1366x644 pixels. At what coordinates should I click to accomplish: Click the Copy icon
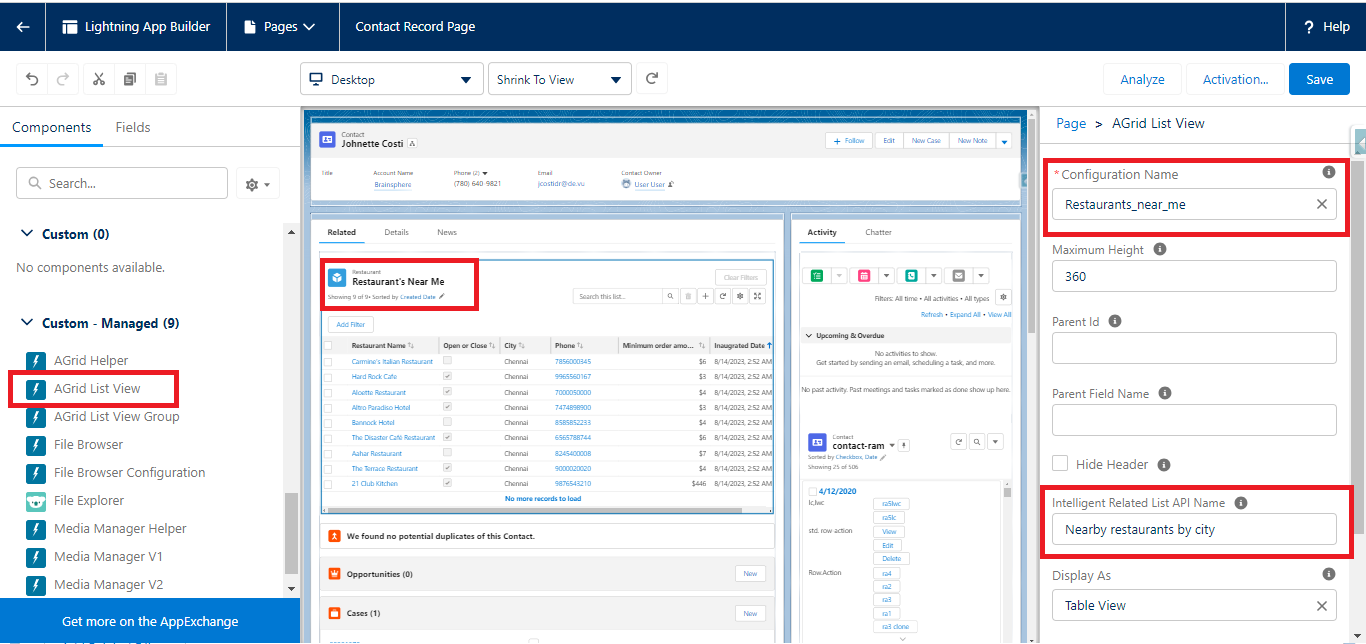129,79
